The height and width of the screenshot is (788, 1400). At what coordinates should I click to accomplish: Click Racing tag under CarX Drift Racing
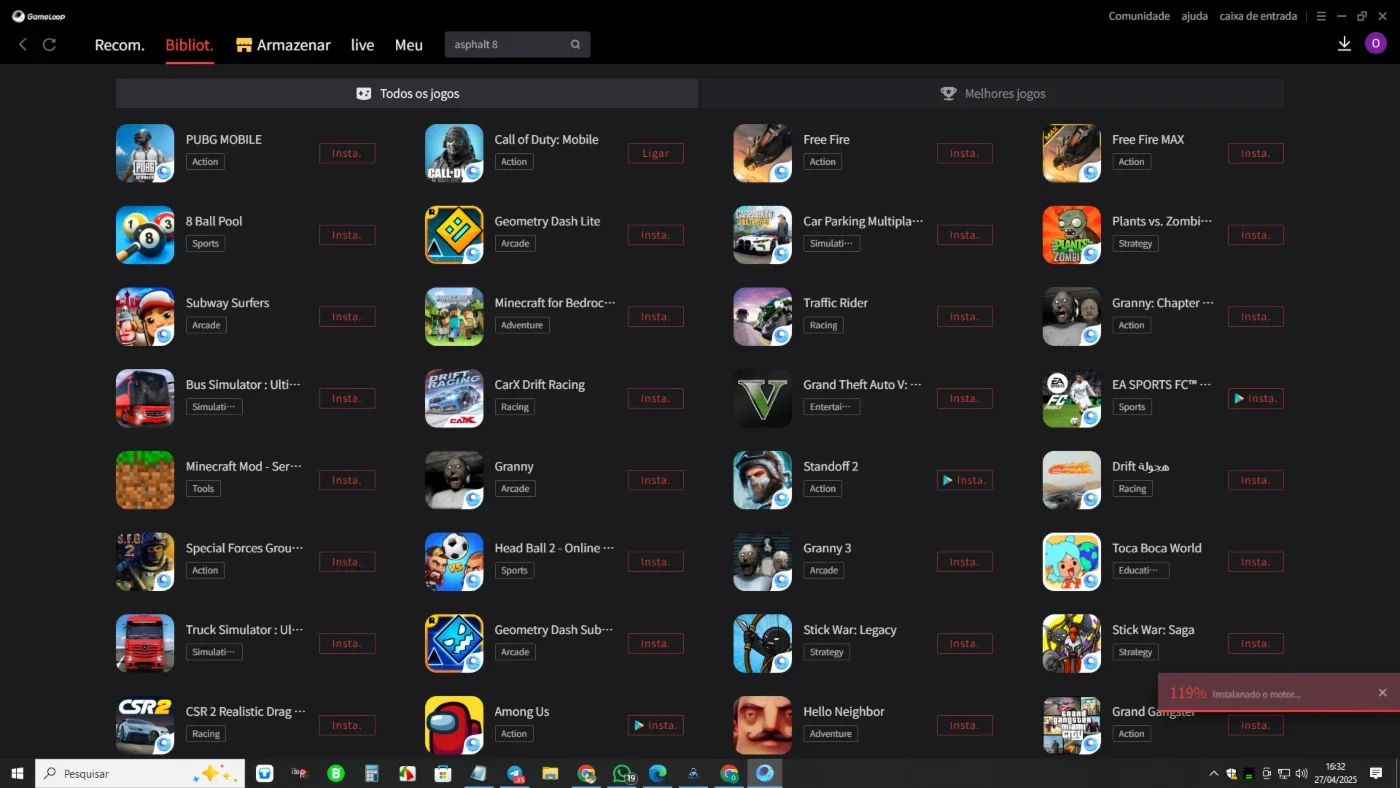(x=515, y=407)
